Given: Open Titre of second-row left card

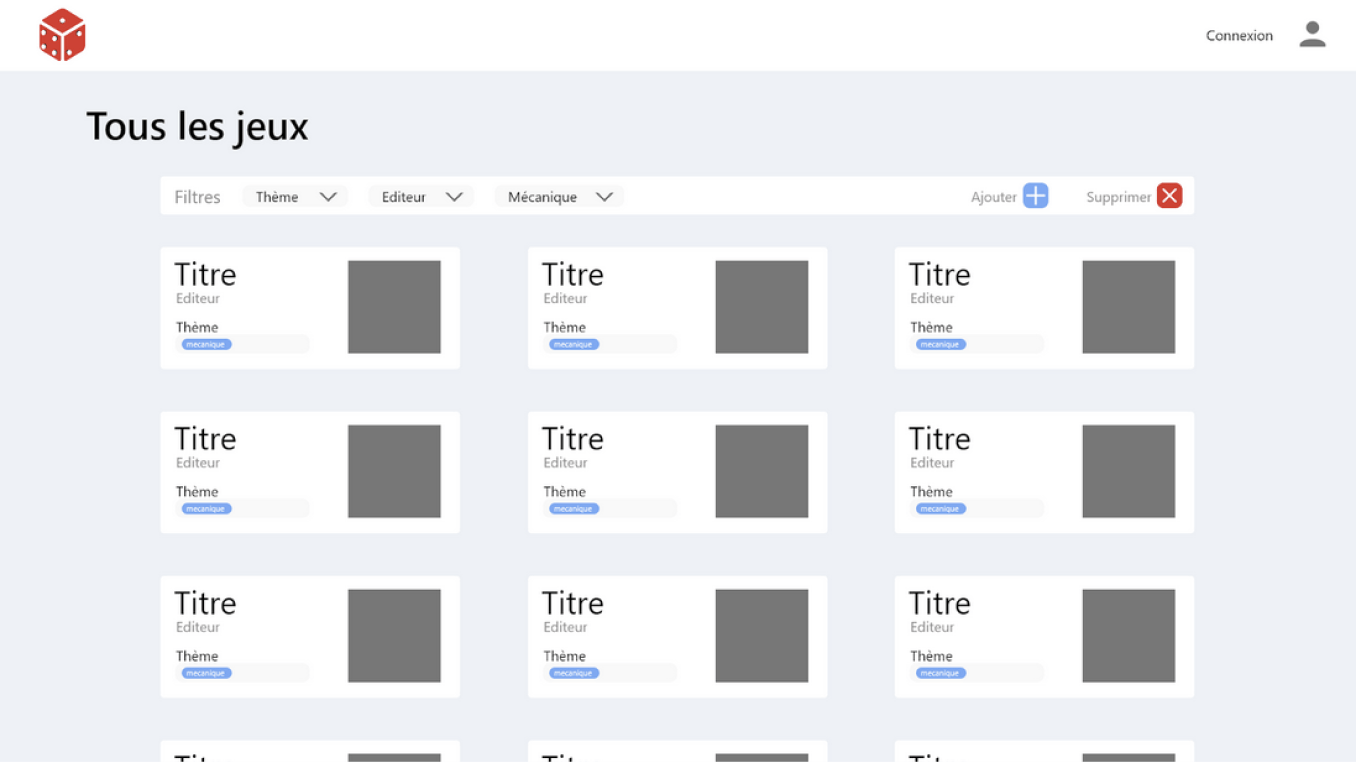Looking at the screenshot, I should pyautogui.click(x=205, y=438).
